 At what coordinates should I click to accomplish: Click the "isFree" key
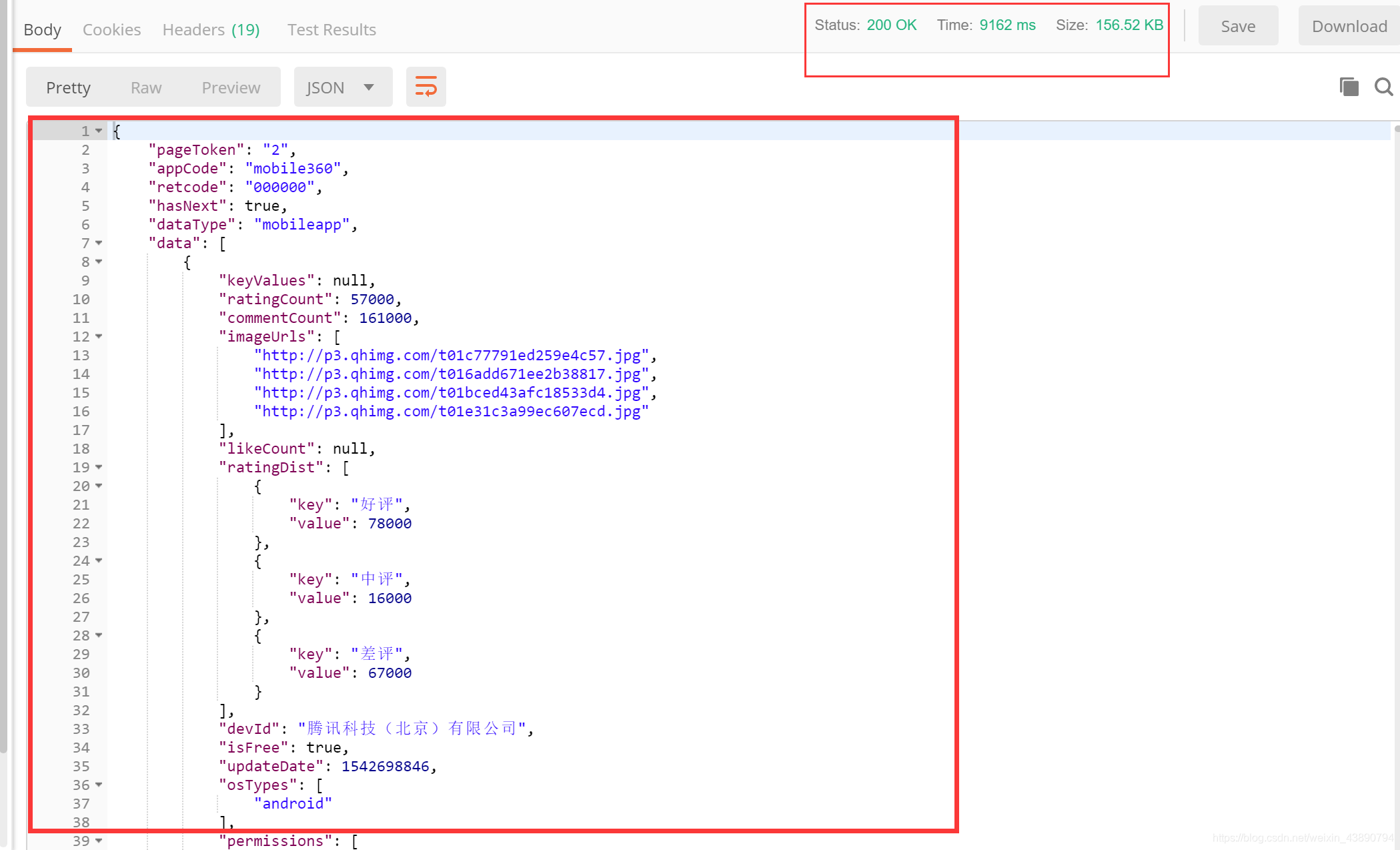[253, 747]
